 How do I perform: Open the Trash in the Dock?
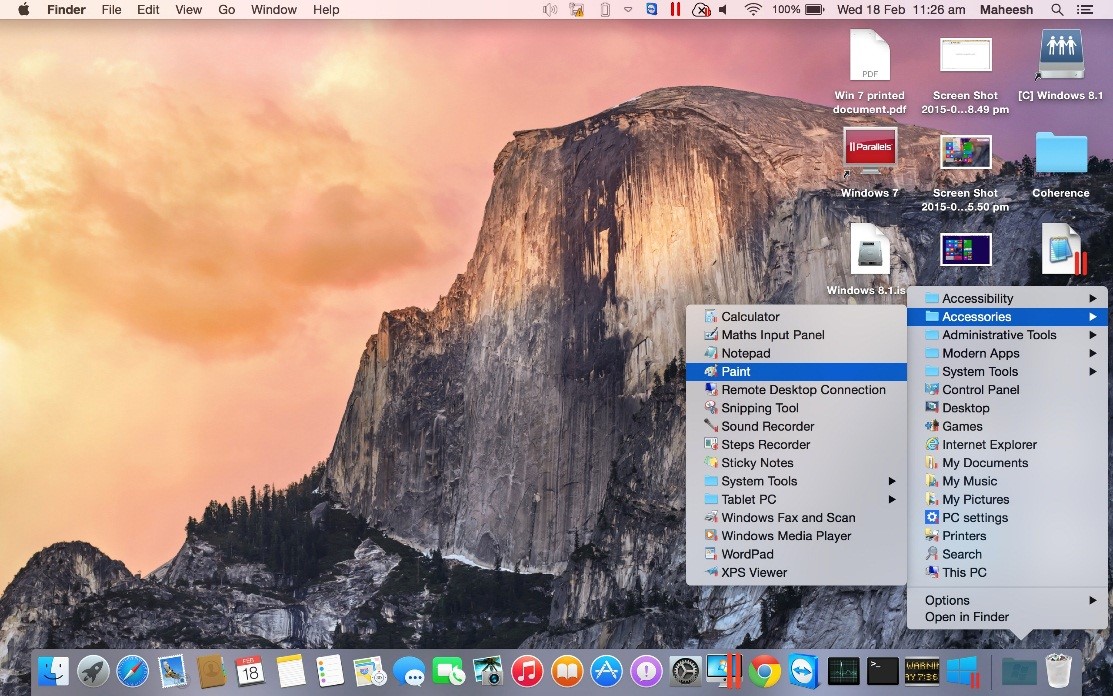pos(1058,671)
